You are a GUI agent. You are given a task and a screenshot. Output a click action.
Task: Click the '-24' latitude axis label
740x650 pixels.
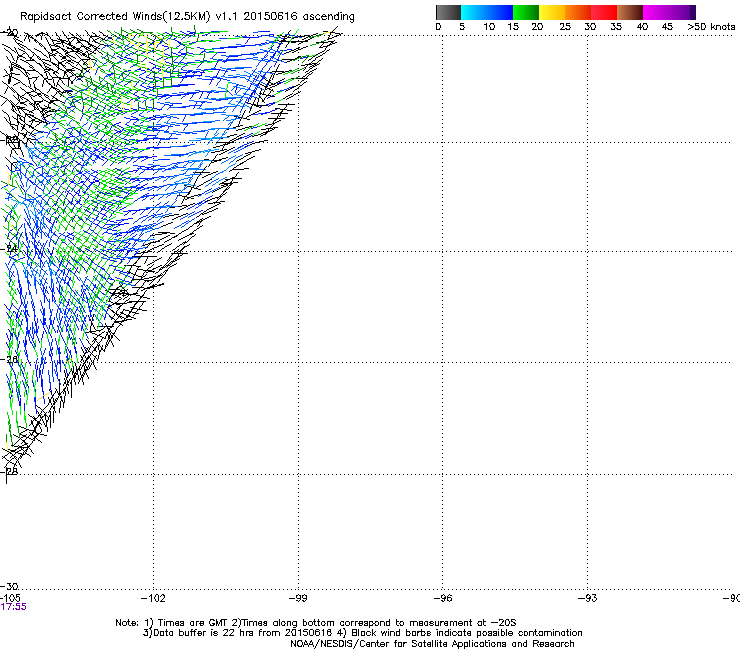[x=9, y=248]
